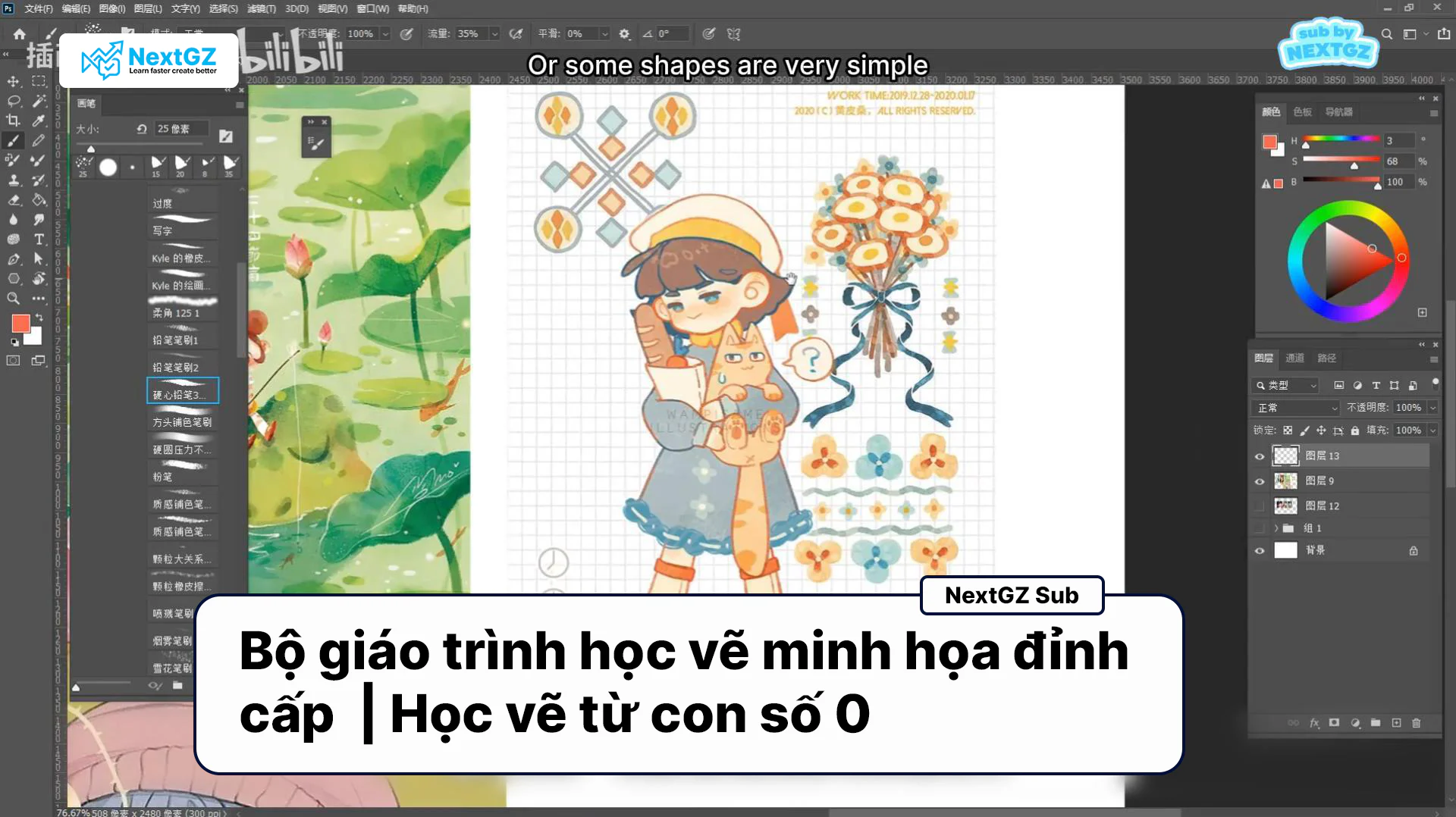Viewport: 1456px width, 817px height.
Task: Select the 方头铺色笔刷 brush preset
Action: (x=183, y=417)
